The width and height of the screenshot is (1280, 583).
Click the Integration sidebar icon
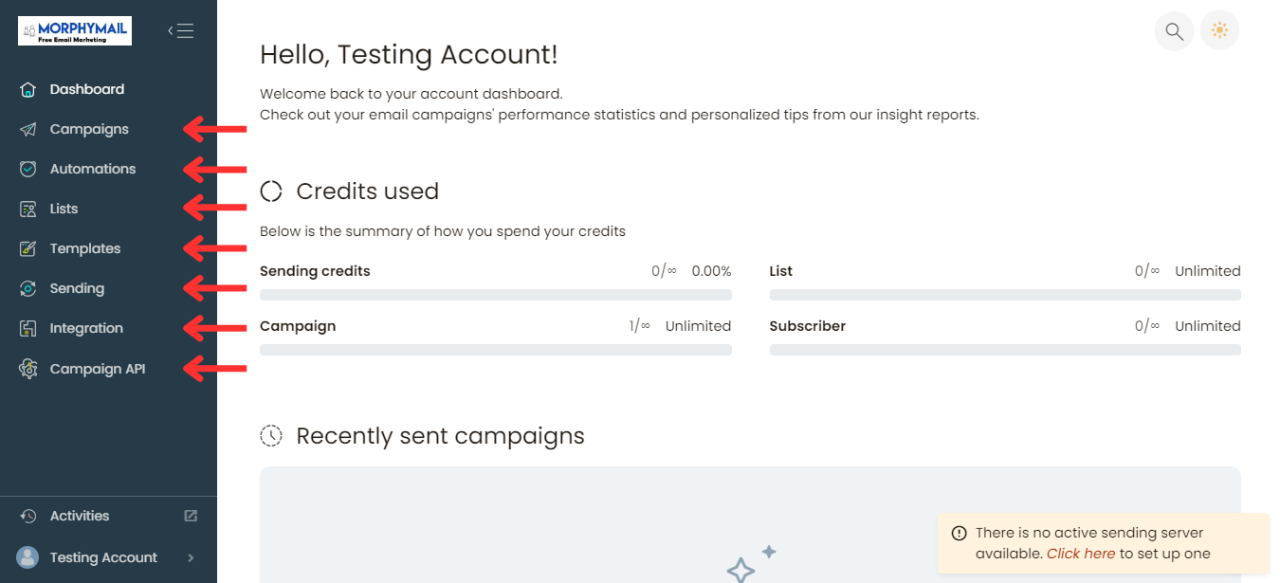pos(27,328)
